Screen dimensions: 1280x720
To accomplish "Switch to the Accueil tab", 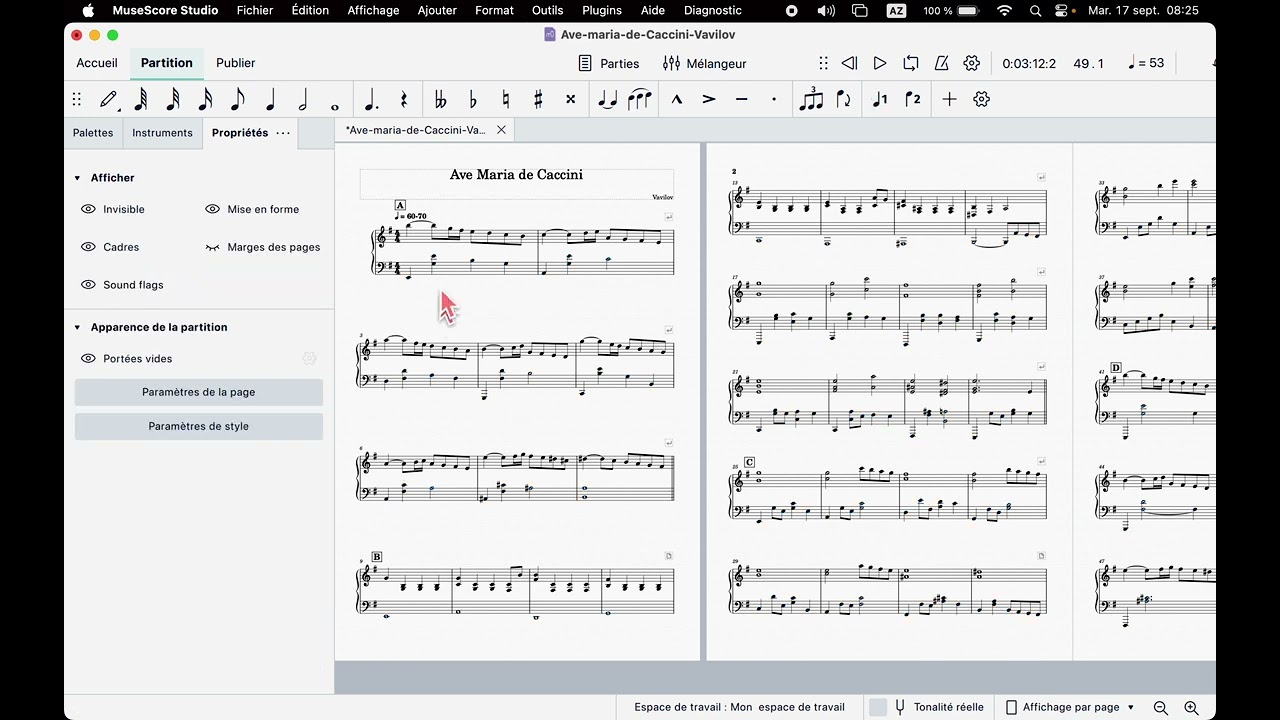I will pos(97,63).
